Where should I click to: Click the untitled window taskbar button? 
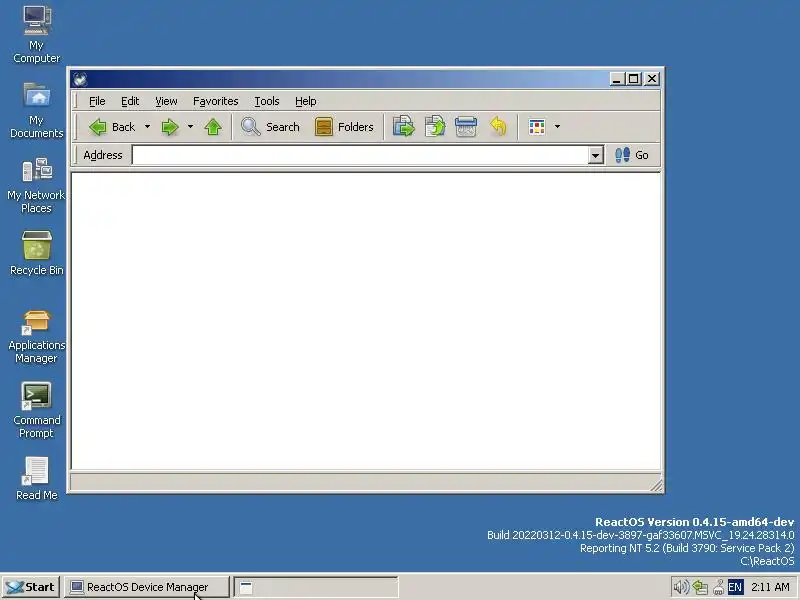tap(316, 587)
